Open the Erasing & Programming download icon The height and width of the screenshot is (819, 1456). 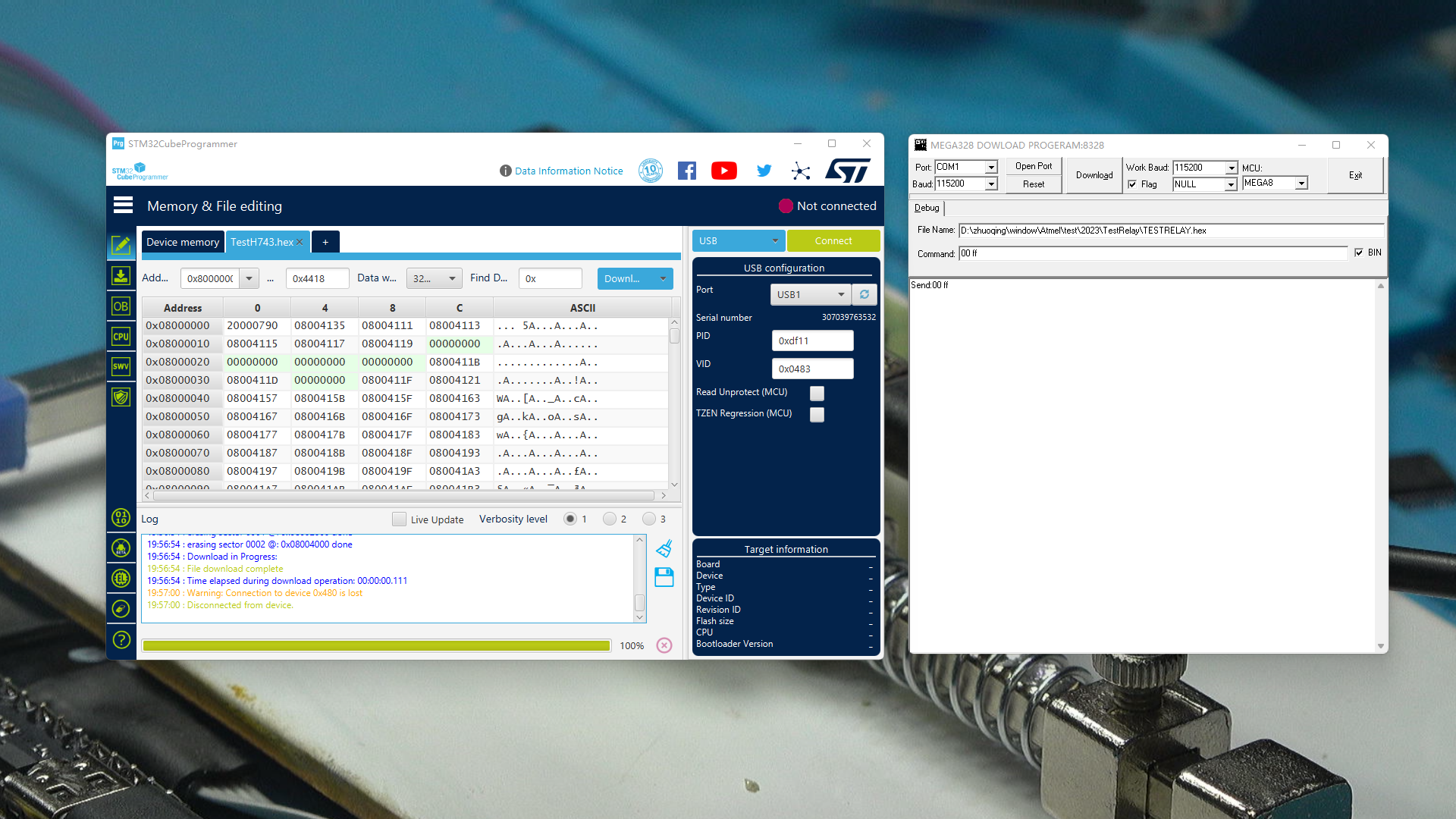coord(121,276)
